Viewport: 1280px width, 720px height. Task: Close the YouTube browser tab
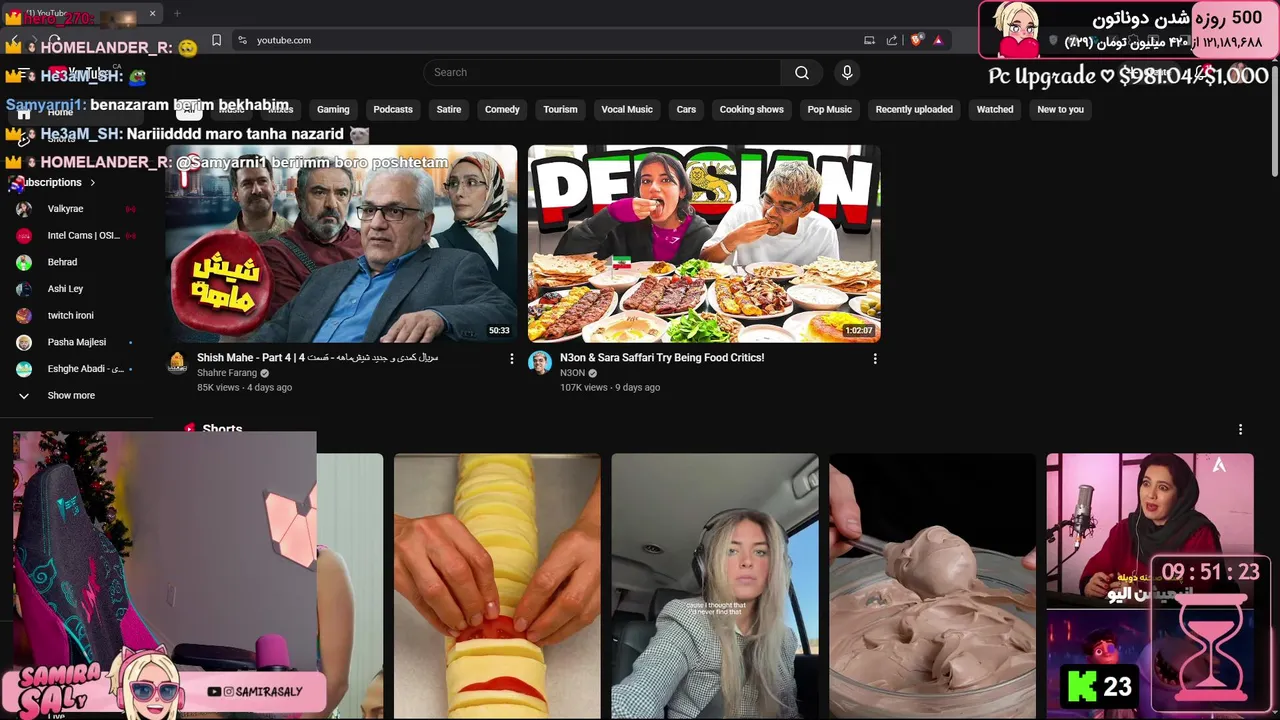[x=153, y=14]
